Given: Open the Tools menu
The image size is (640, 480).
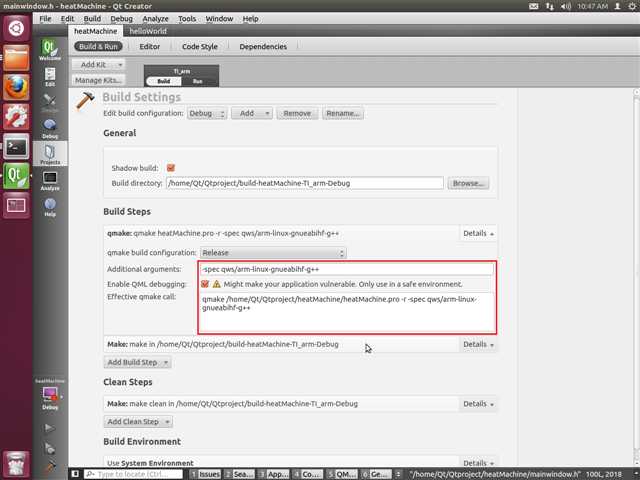Looking at the screenshot, I should (187, 19).
